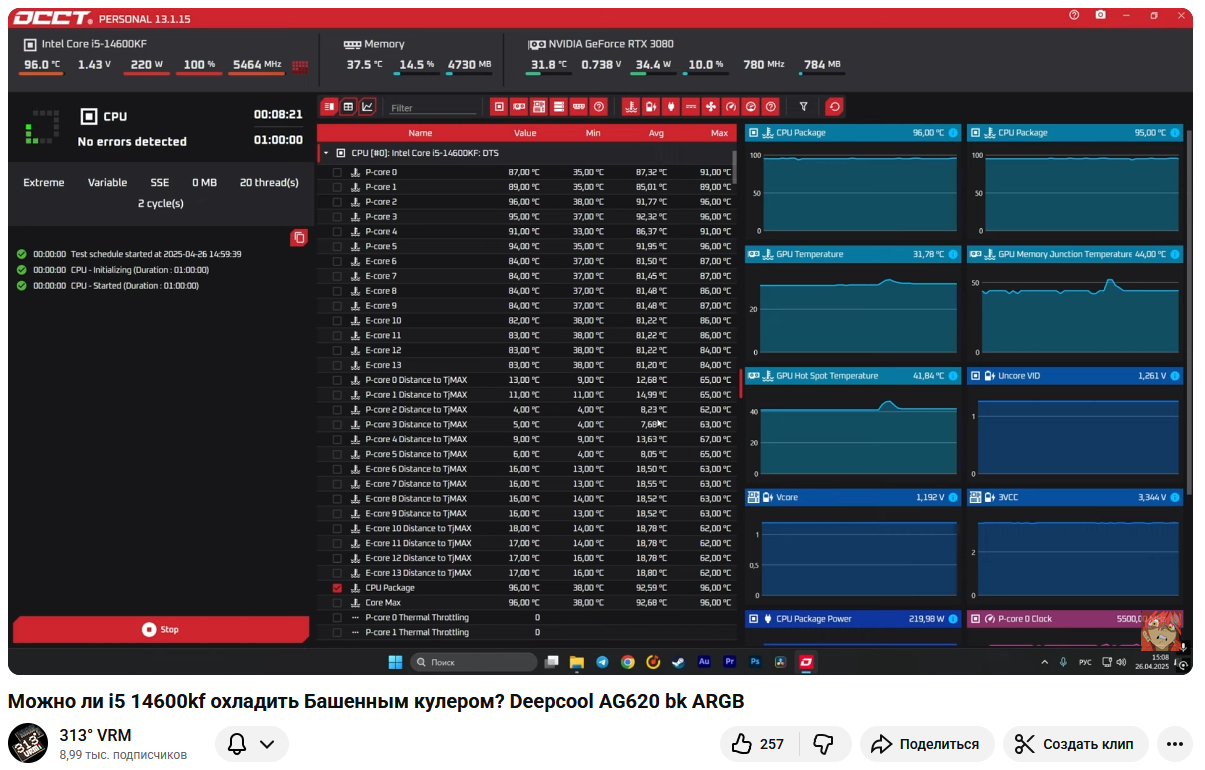The height and width of the screenshot is (770, 1205).
Task: Open info for the Vcore graph
Action: coord(952,497)
